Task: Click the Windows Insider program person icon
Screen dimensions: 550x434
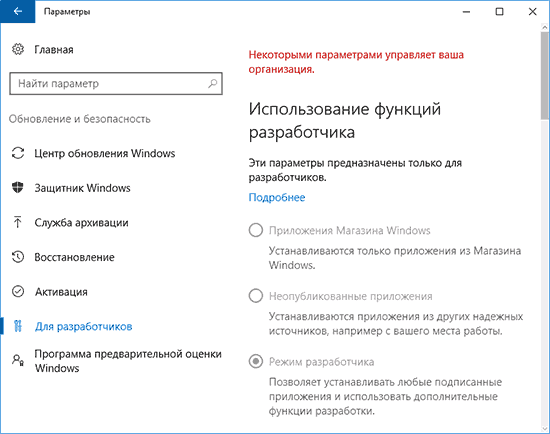Action: pos(18,360)
